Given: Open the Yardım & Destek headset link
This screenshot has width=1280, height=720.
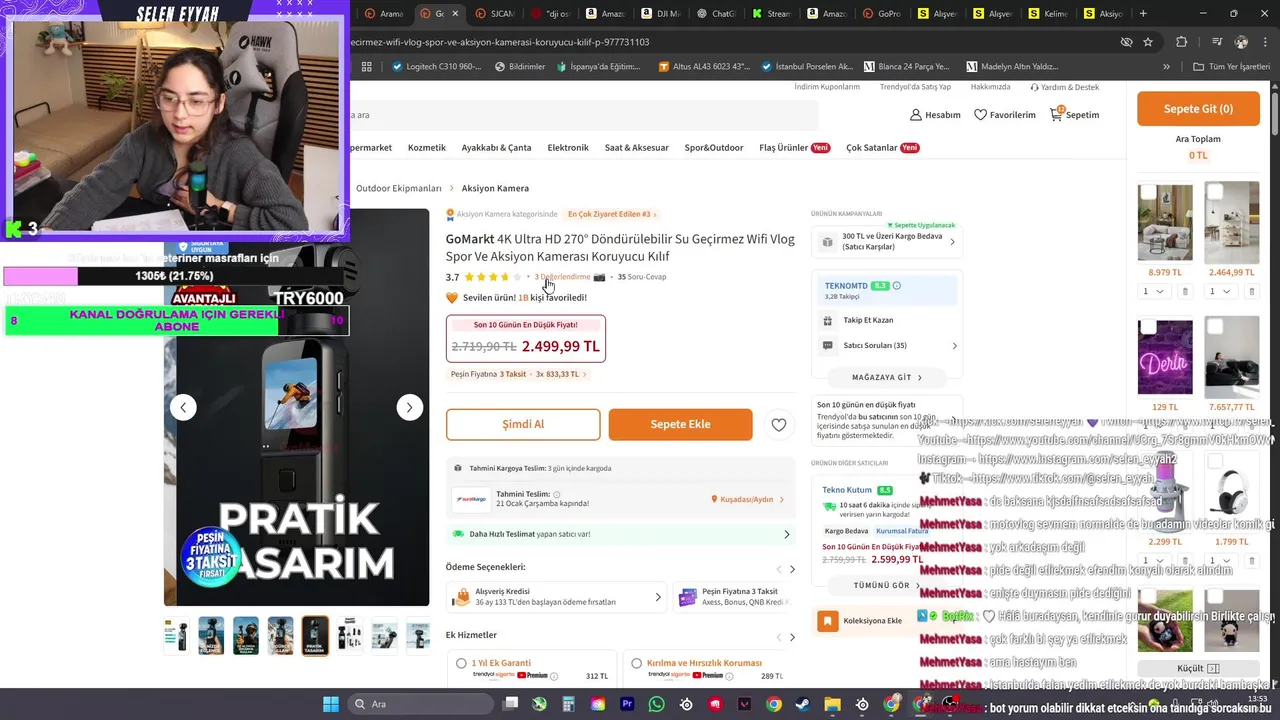Looking at the screenshot, I should (x=1064, y=87).
